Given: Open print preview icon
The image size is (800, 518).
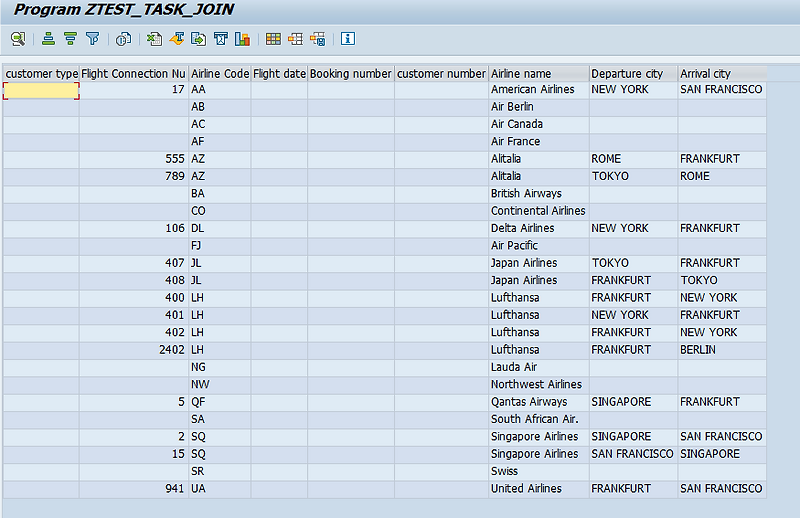Looking at the screenshot, I should click(x=123, y=39).
